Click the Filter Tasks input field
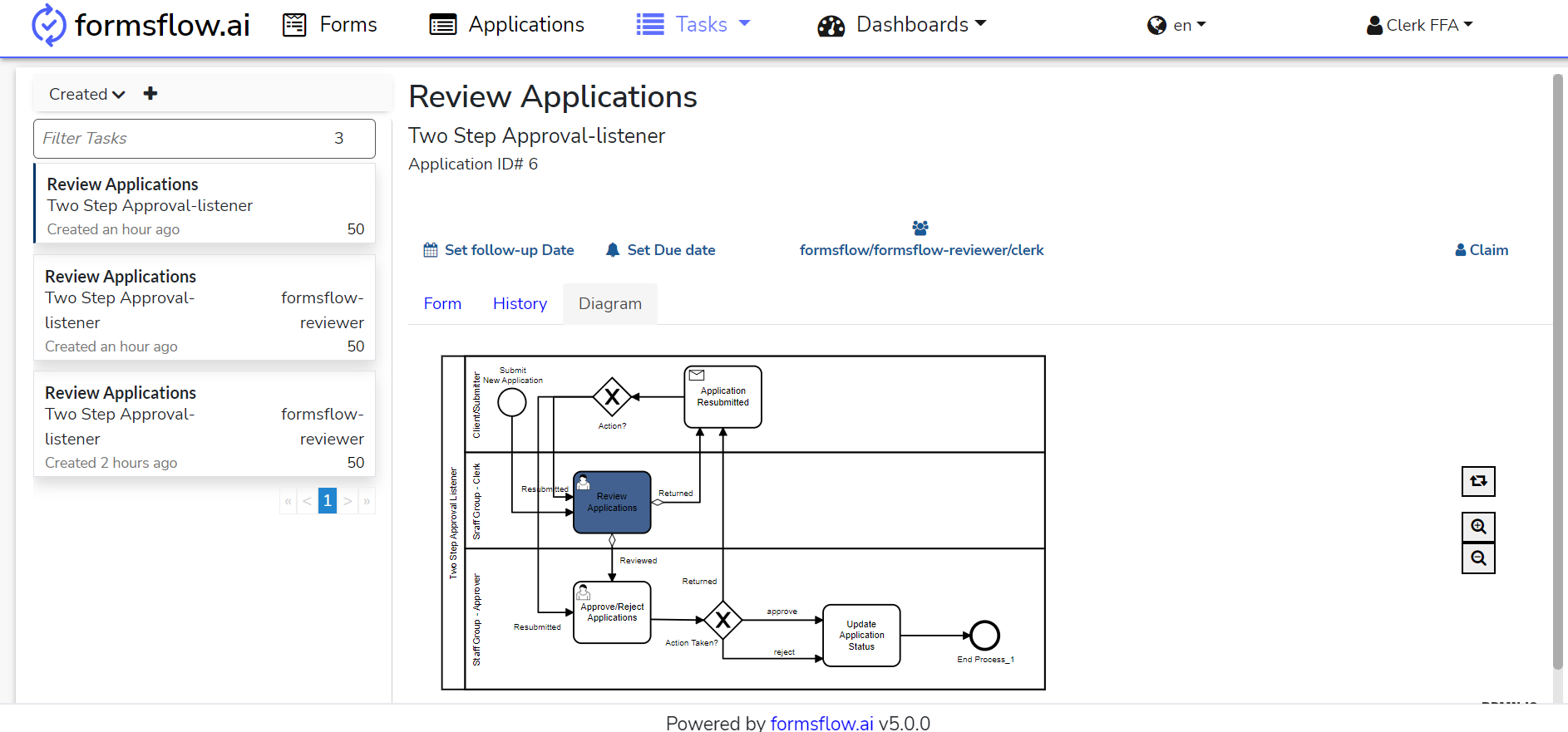The height and width of the screenshot is (732, 1568). [x=205, y=139]
